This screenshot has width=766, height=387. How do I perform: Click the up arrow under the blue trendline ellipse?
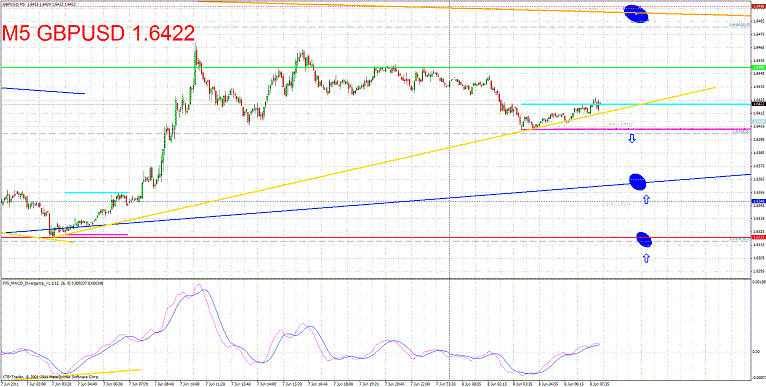(x=646, y=199)
